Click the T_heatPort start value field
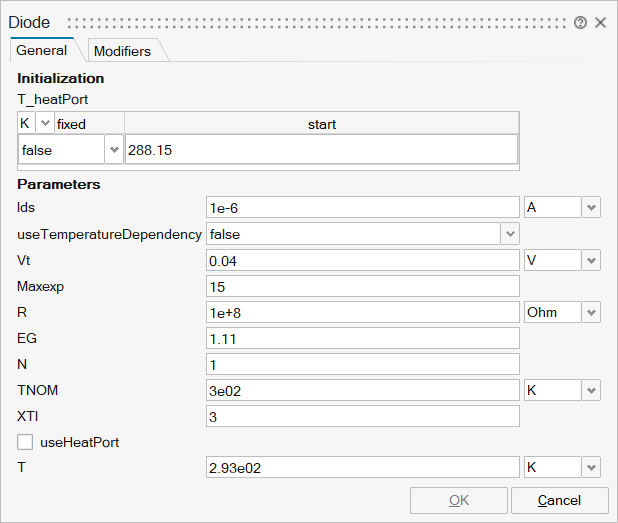Image resolution: width=618 pixels, height=523 pixels. tap(320, 150)
